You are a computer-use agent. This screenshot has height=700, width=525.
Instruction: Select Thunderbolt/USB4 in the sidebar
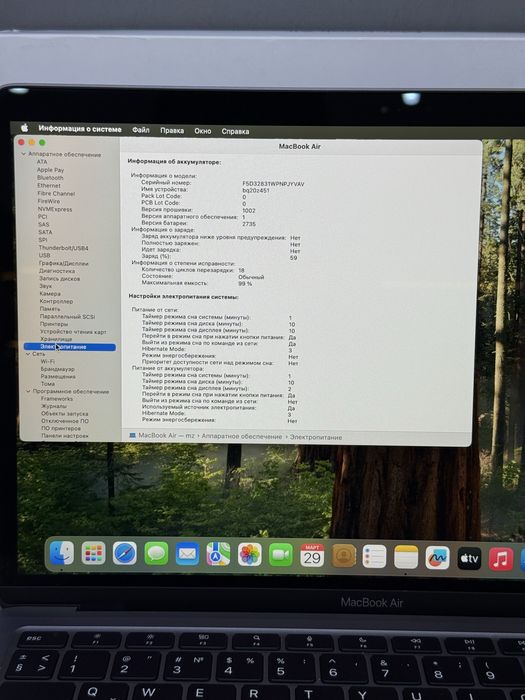(63, 248)
